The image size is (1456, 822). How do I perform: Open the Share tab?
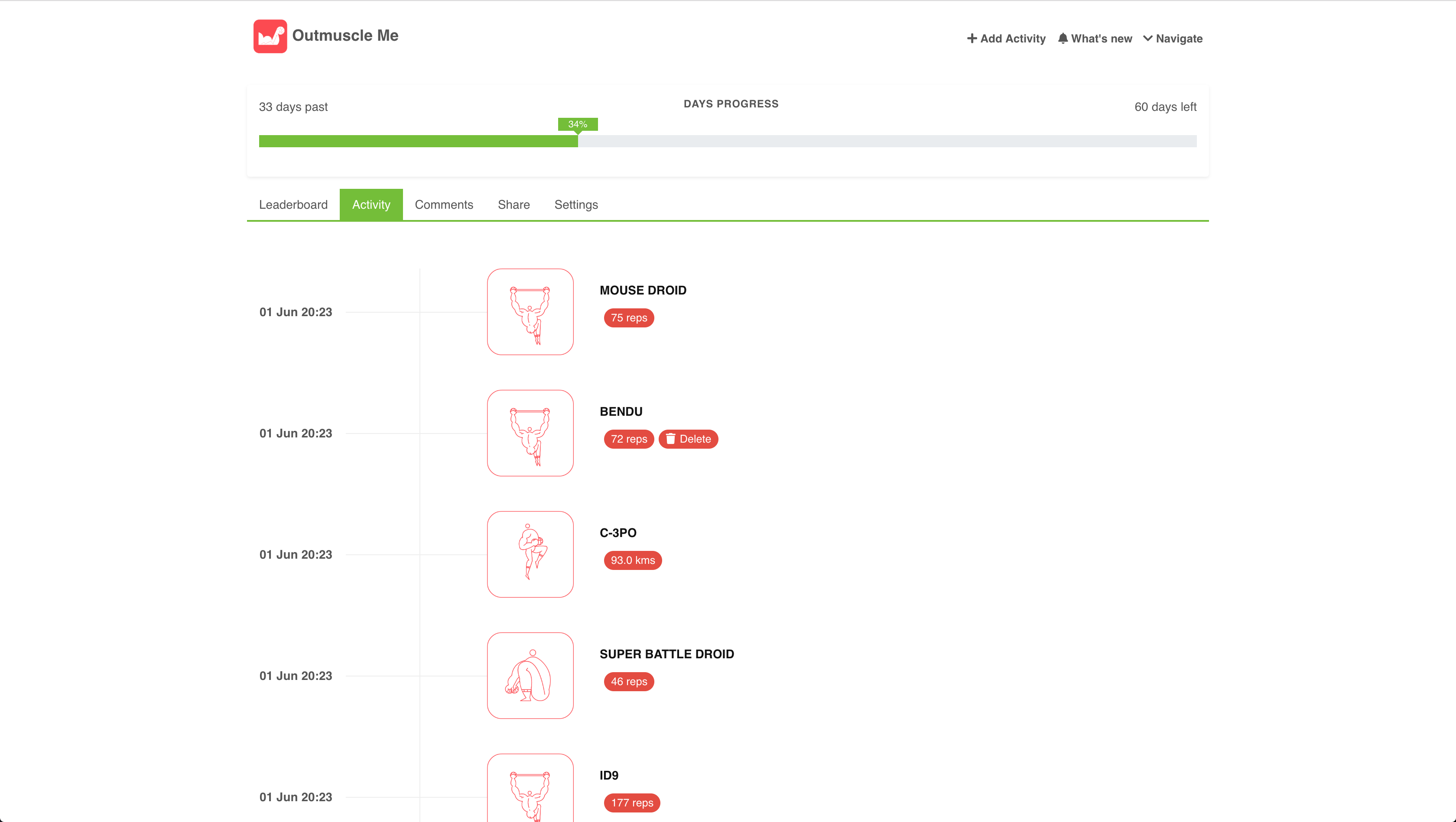pos(513,204)
